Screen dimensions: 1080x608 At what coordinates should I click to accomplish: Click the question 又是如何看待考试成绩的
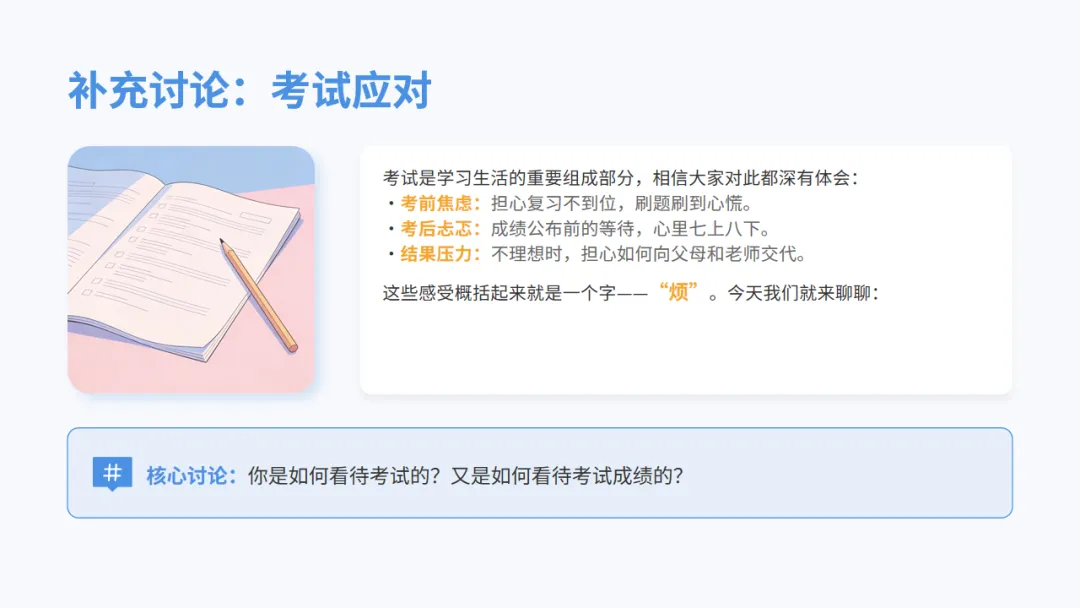[x=567, y=476]
